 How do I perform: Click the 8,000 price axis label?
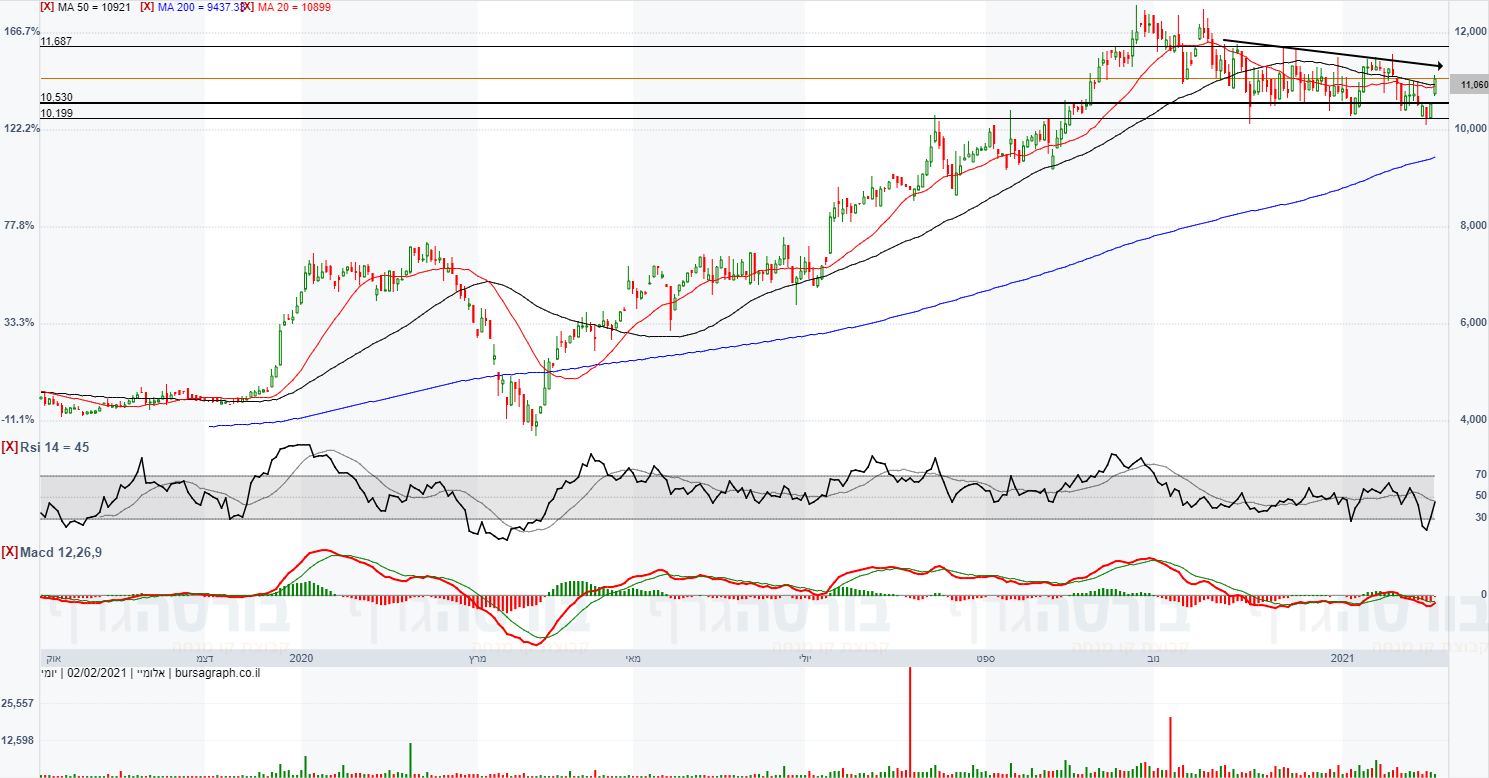tap(1474, 226)
